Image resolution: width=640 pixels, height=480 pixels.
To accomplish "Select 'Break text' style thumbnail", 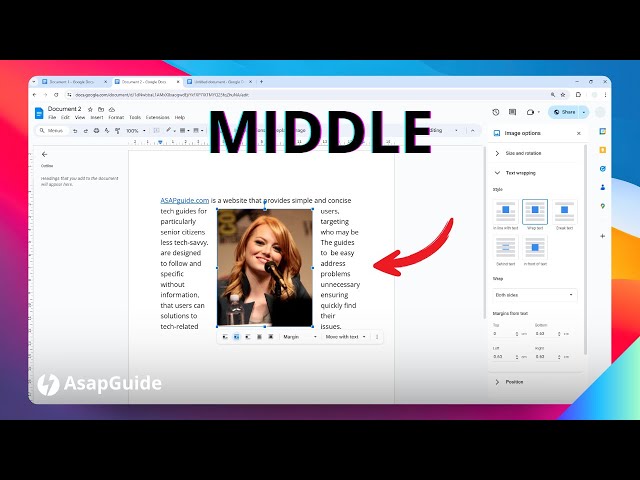I will point(564,211).
